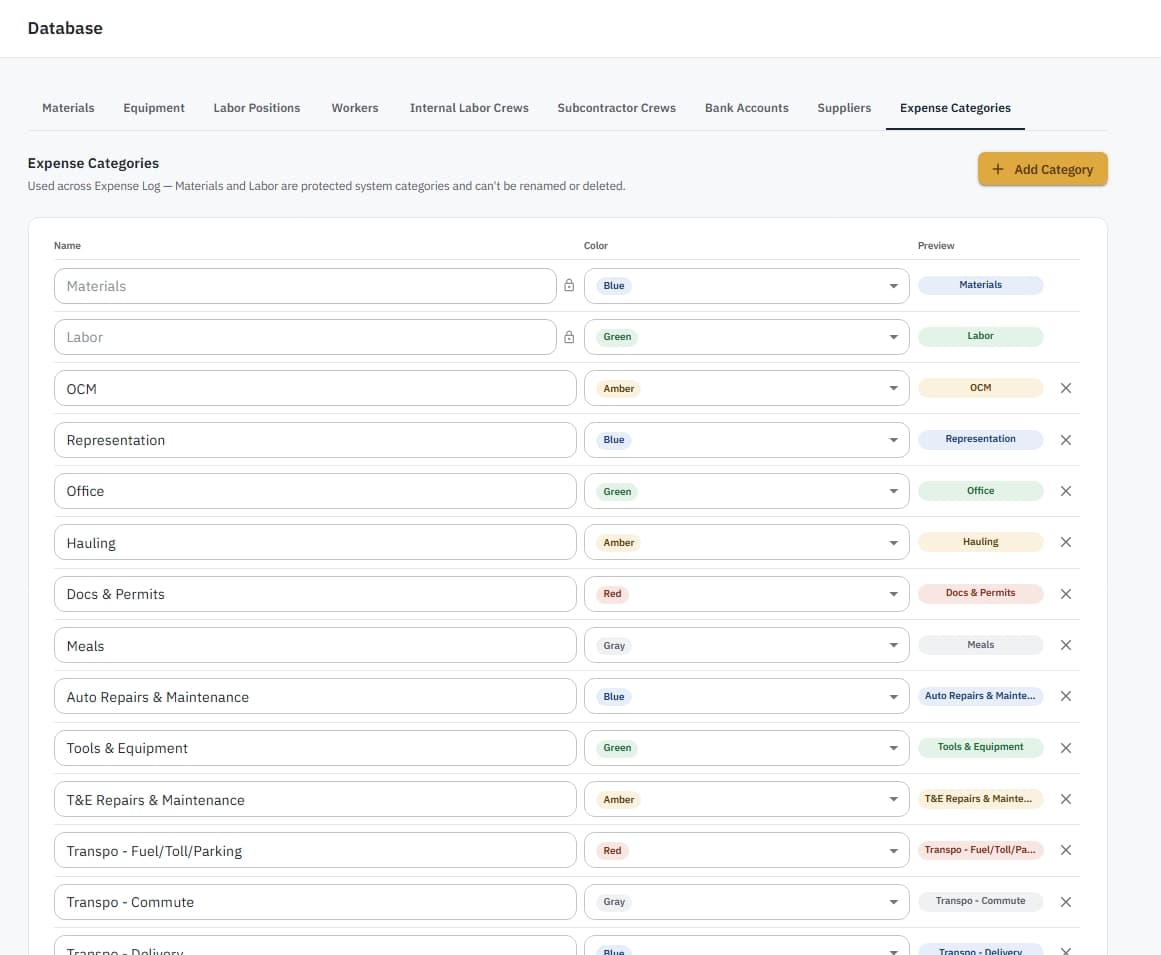
Task: Click the green Labor preview badge
Action: pyautogui.click(x=980, y=336)
